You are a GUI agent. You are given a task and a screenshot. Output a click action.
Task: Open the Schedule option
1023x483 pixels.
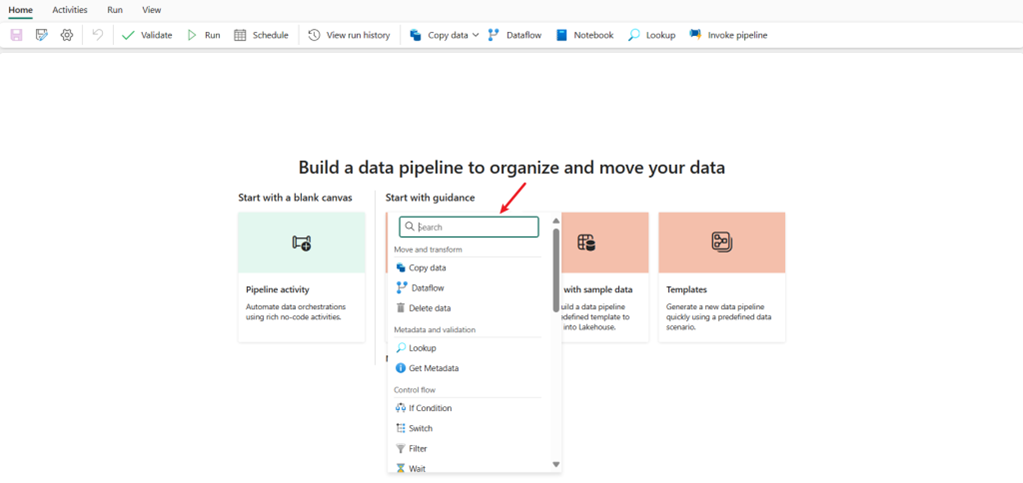(x=261, y=35)
